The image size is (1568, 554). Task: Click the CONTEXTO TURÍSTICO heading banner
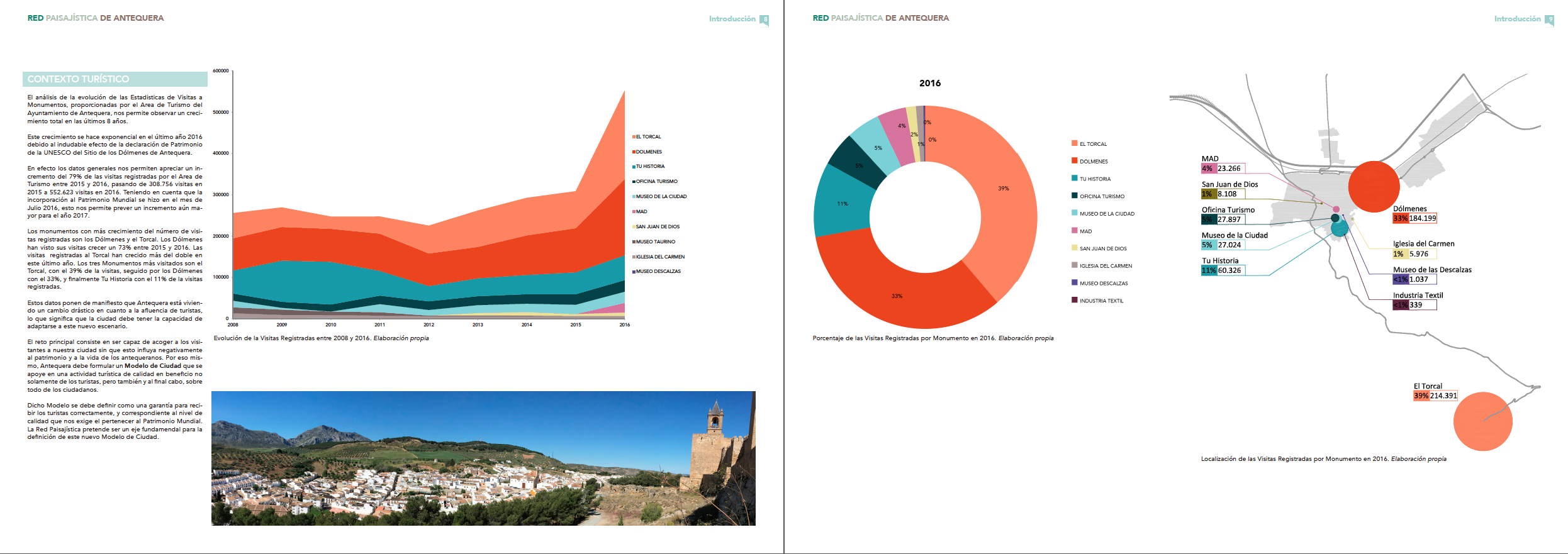click(x=115, y=79)
